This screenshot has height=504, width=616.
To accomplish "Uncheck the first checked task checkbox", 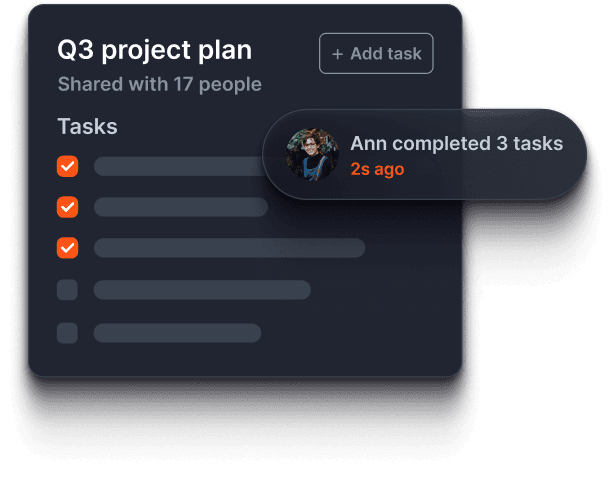I will 67,166.
